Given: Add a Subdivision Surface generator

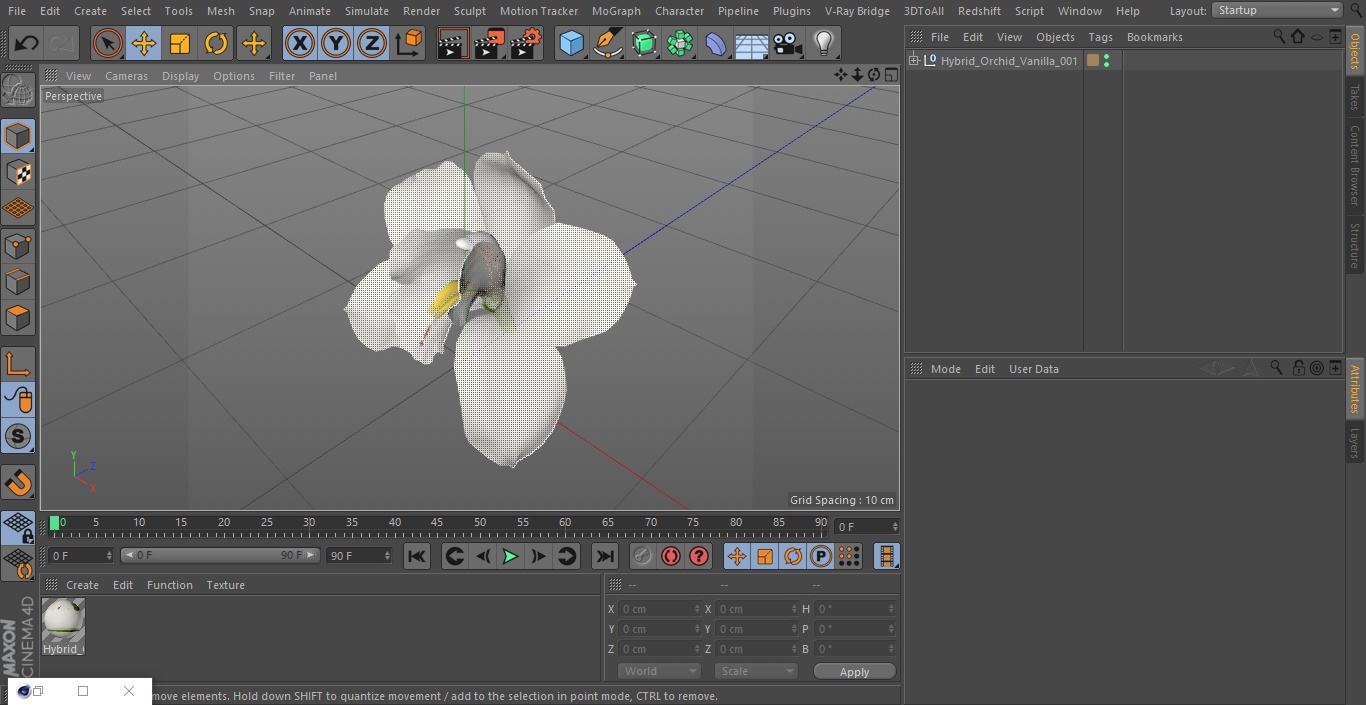Looking at the screenshot, I should (644, 44).
